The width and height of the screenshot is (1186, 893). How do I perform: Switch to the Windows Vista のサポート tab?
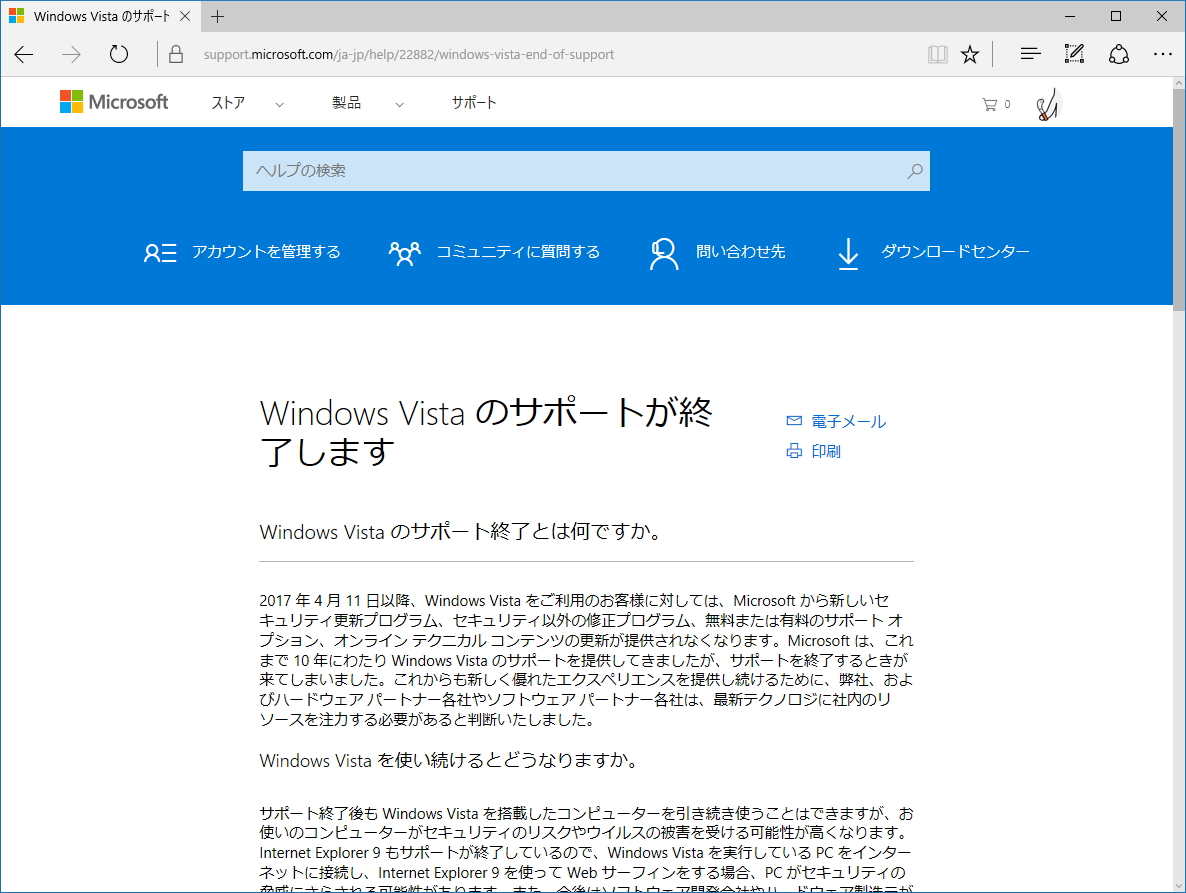(x=100, y=16)
